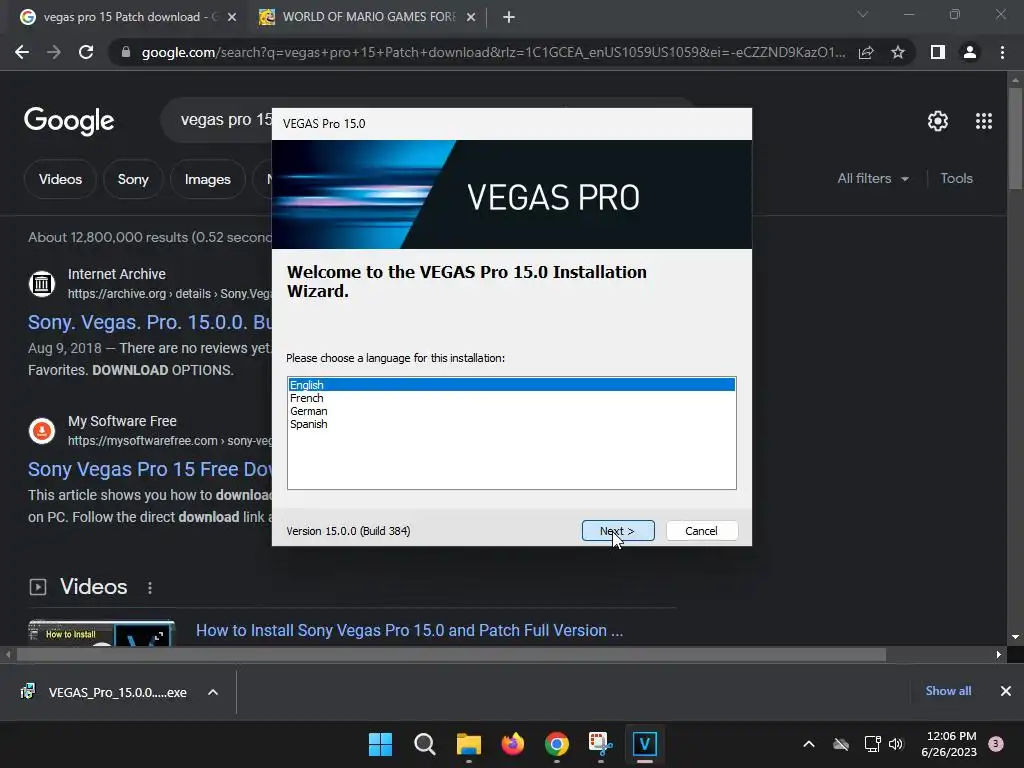Click the How to Install video thumbnail
Screen dimensions: 1024x768
pyautogui.click(x=101, y=633)
